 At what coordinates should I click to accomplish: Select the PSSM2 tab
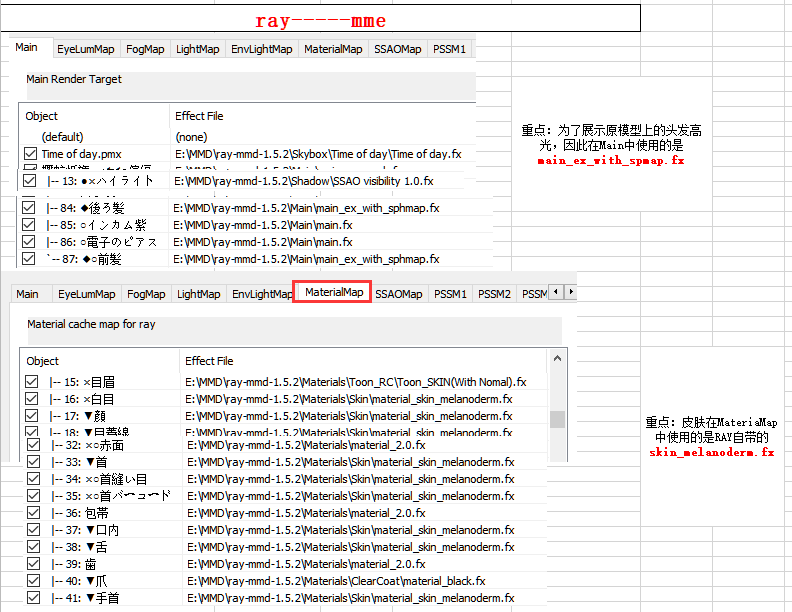(494, 294)
